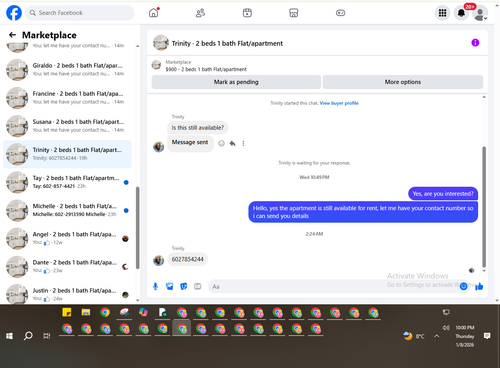
Task: Open the Marketplace storefront icon
Action: (294, 13)
